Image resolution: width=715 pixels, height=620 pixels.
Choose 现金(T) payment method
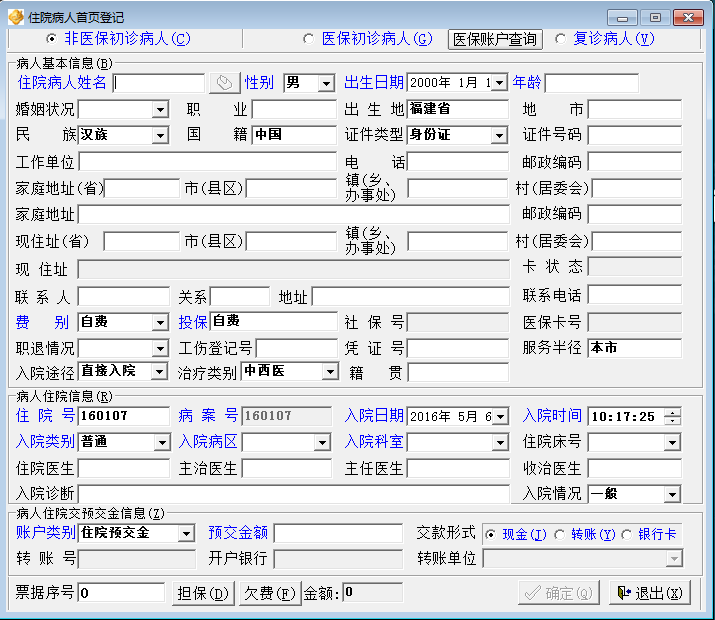(490, 534)
